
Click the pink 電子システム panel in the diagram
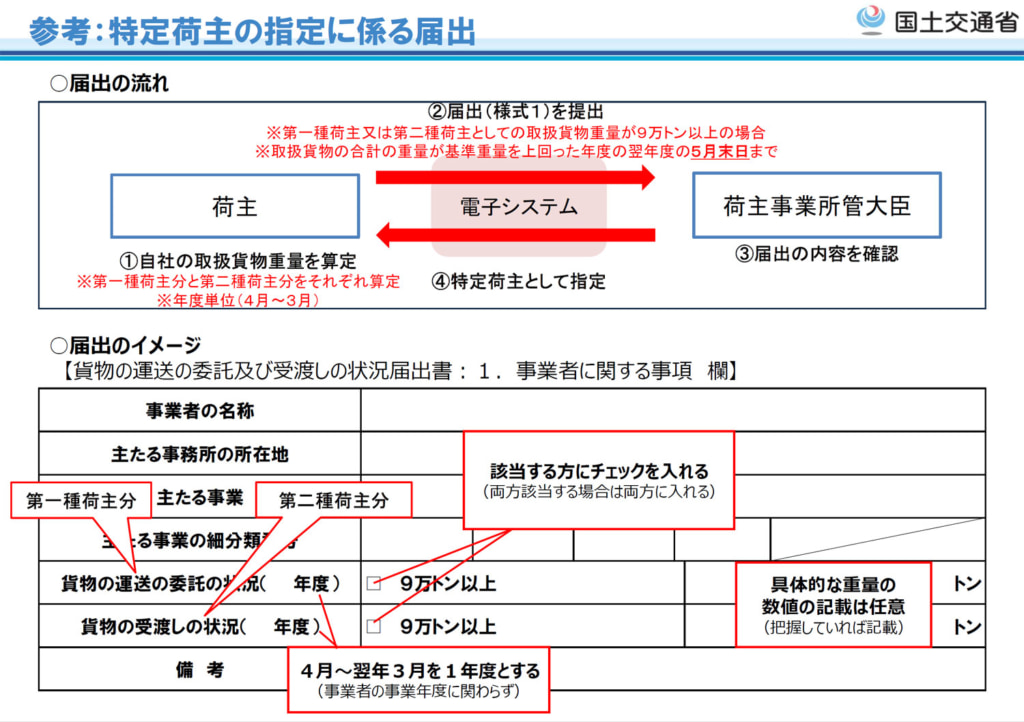click(x=517, y=208)
